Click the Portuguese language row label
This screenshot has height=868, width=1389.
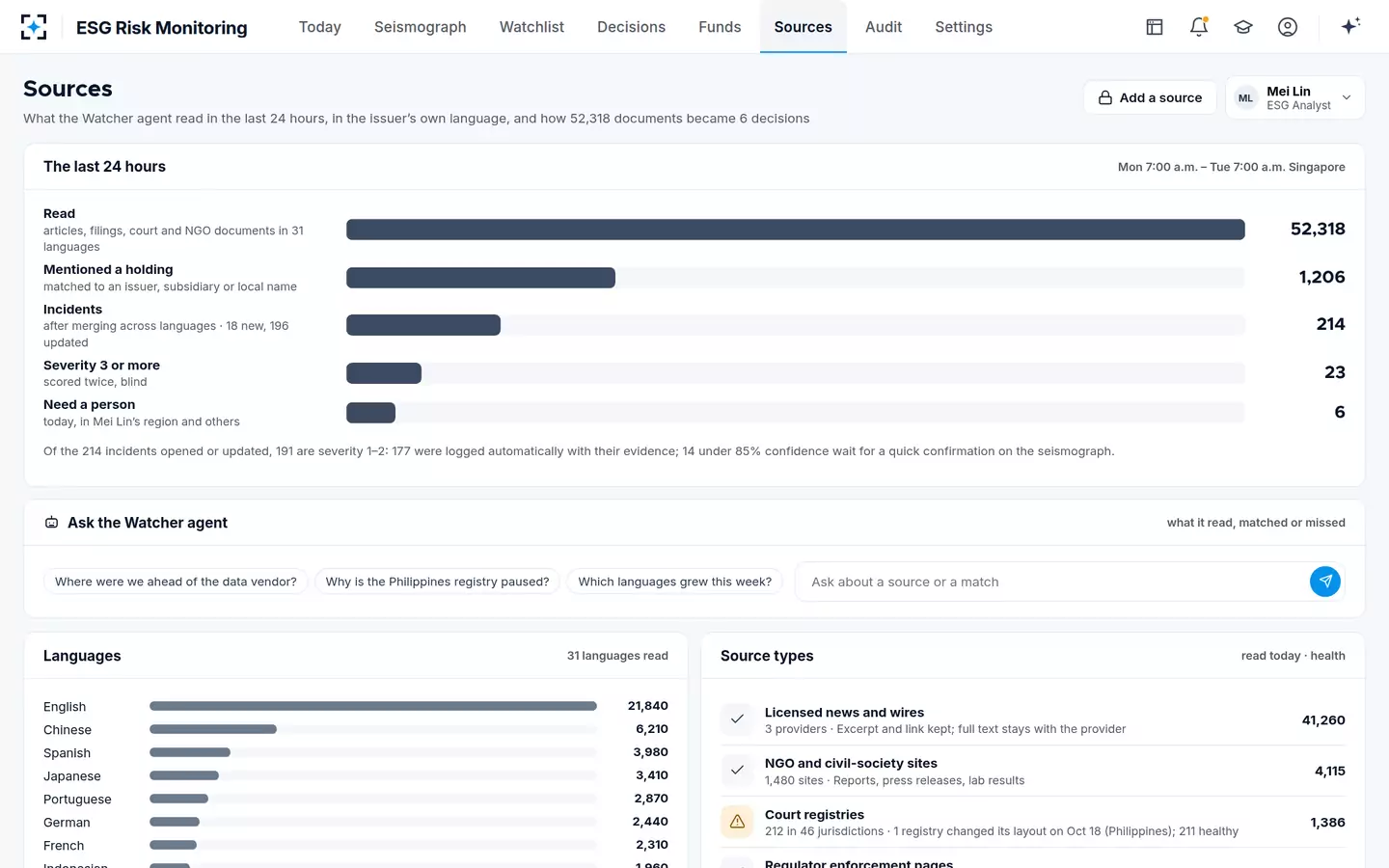tap(77, 800)
